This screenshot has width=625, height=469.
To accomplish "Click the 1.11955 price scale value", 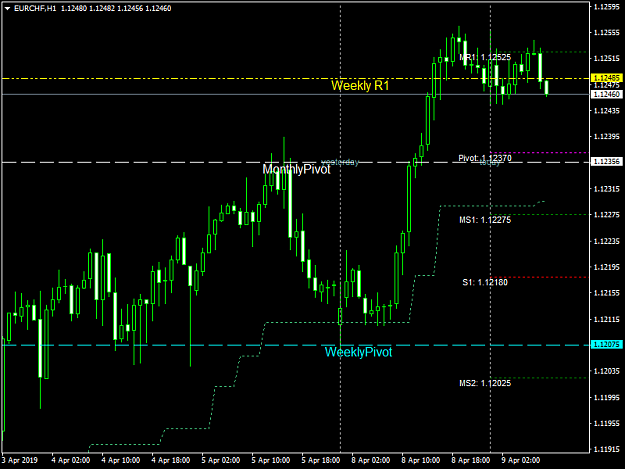I will pyautogui.click(x=607, y=423).
